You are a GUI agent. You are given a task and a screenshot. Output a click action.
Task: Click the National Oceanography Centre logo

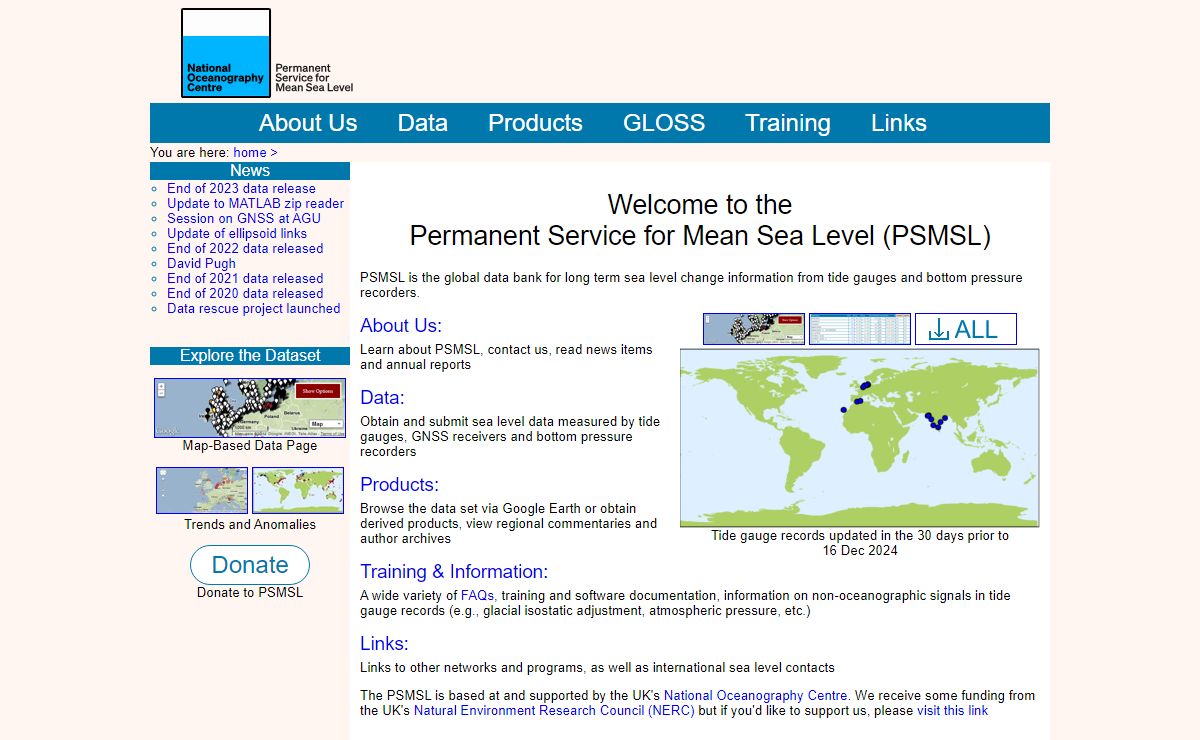pos(226,53)
